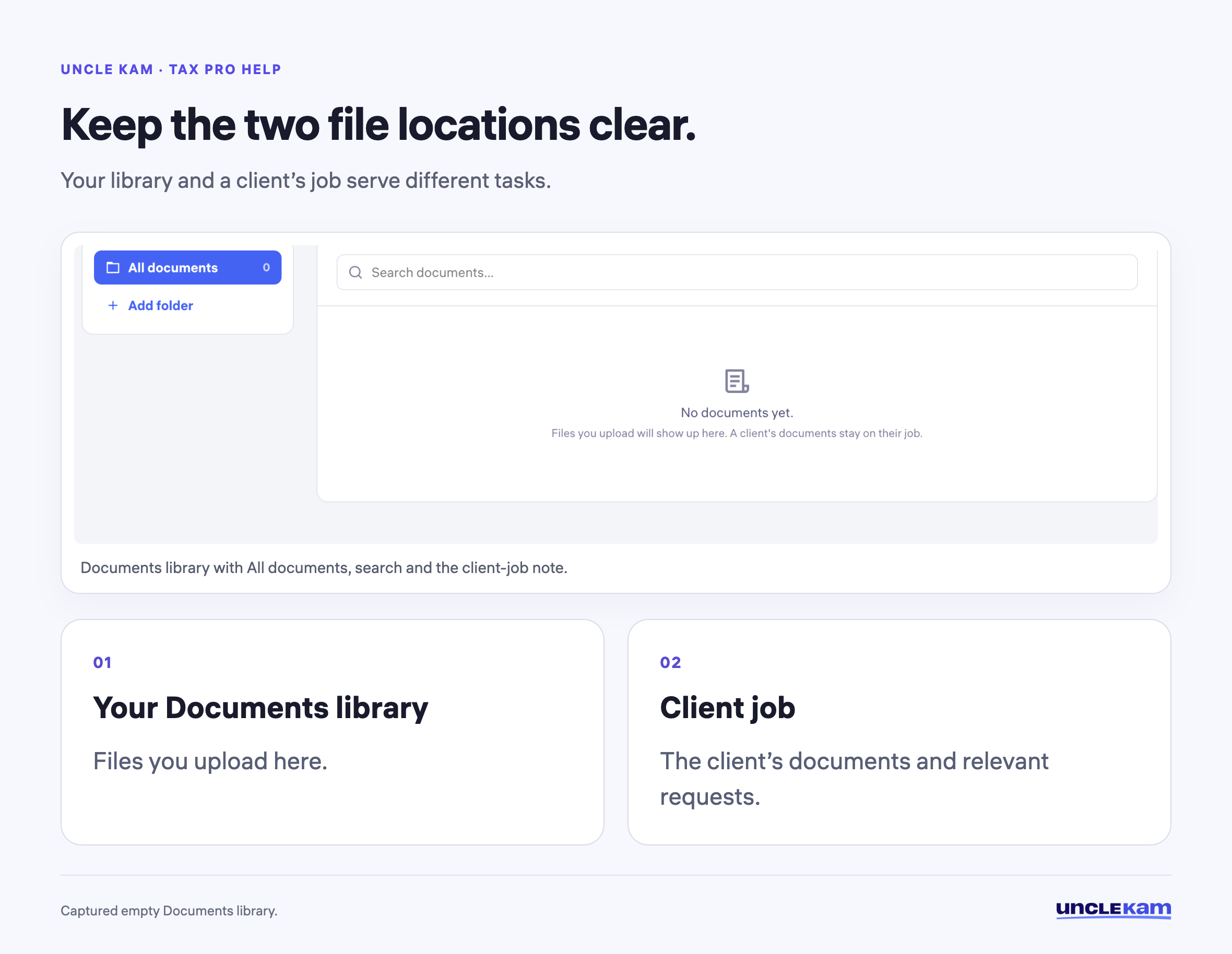Click the 'No documents yet.' text
The image size is (1232, 954).
pyautogui.click(x=737, y=413)
